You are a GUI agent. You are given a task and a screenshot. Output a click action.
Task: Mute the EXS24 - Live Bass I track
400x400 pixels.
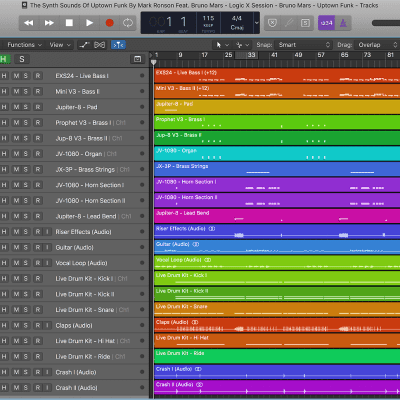click(16, 76)
